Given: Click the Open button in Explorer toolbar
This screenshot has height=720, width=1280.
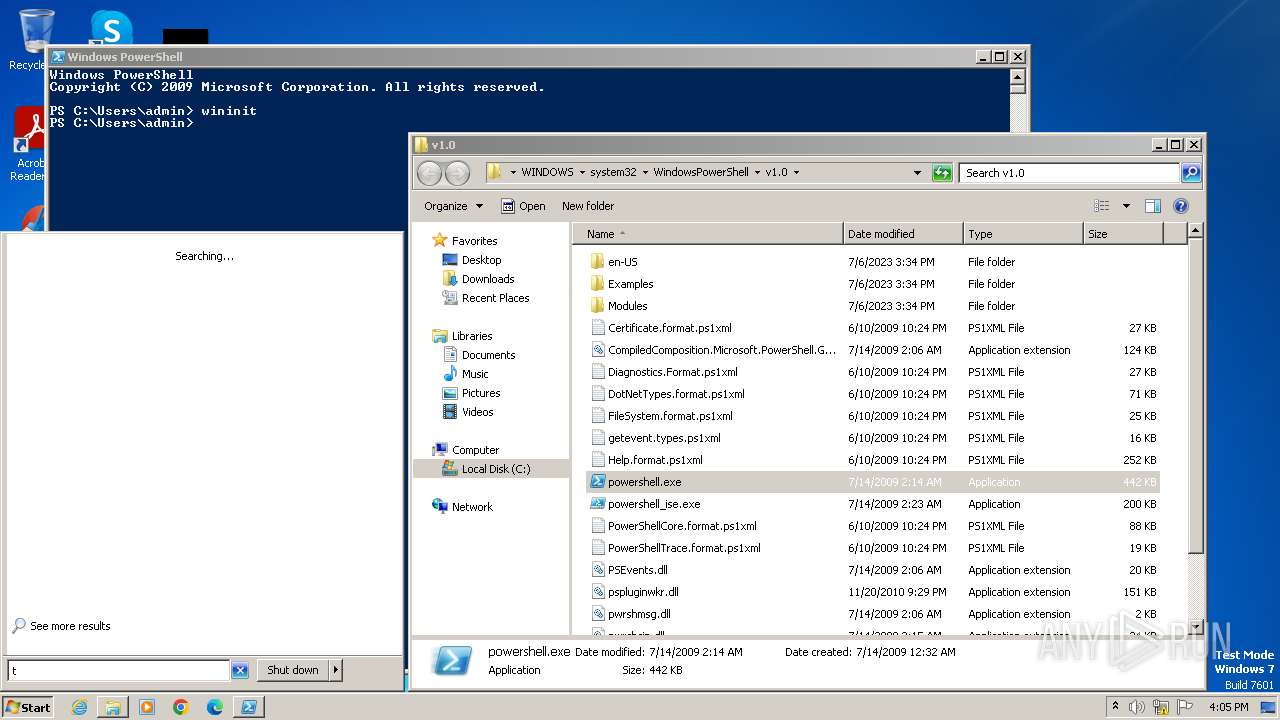Looking at the screenshot, I should click(x=523, y=206).
